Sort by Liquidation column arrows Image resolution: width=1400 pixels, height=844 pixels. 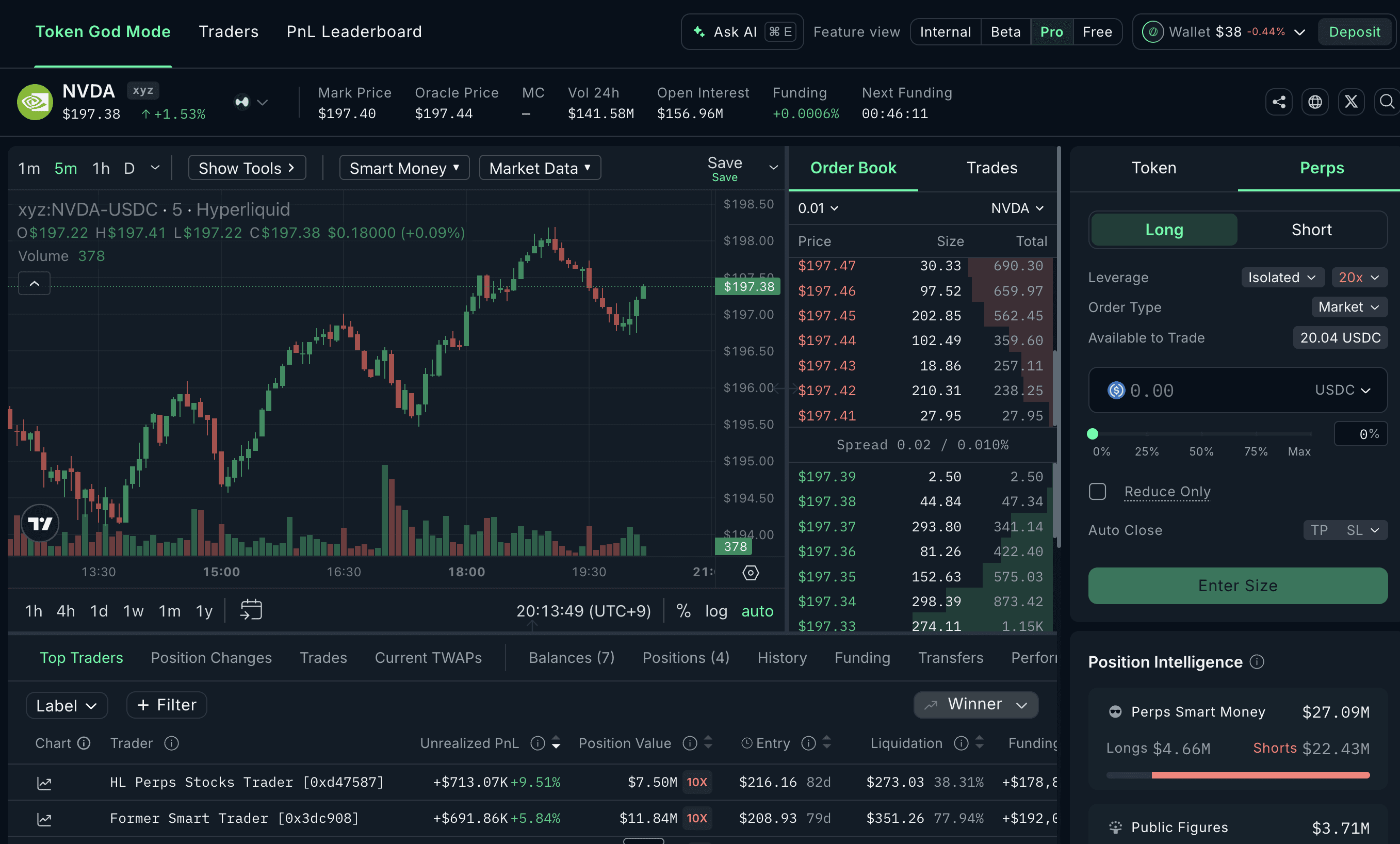pyautogui.click(x=980, y=743)
